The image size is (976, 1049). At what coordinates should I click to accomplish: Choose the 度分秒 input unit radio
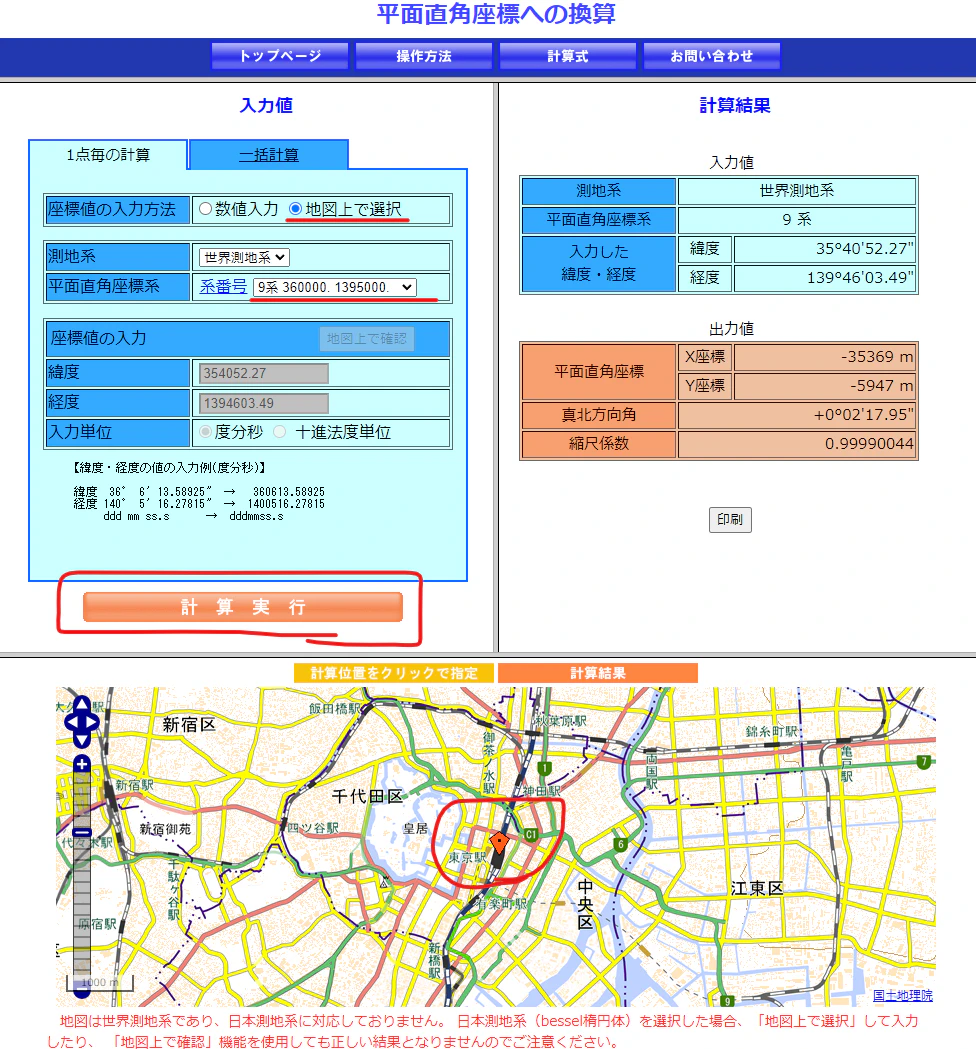(x=205, y=432)
